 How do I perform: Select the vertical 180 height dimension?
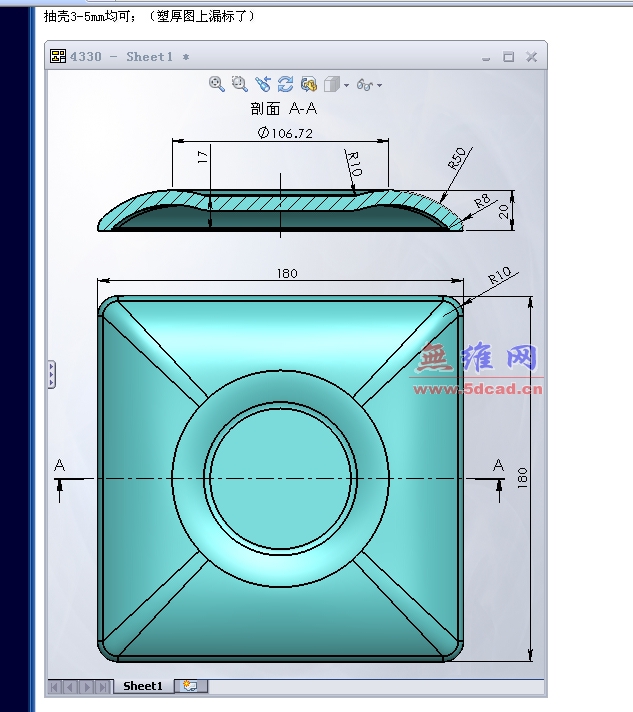click(x=522, y=478)
